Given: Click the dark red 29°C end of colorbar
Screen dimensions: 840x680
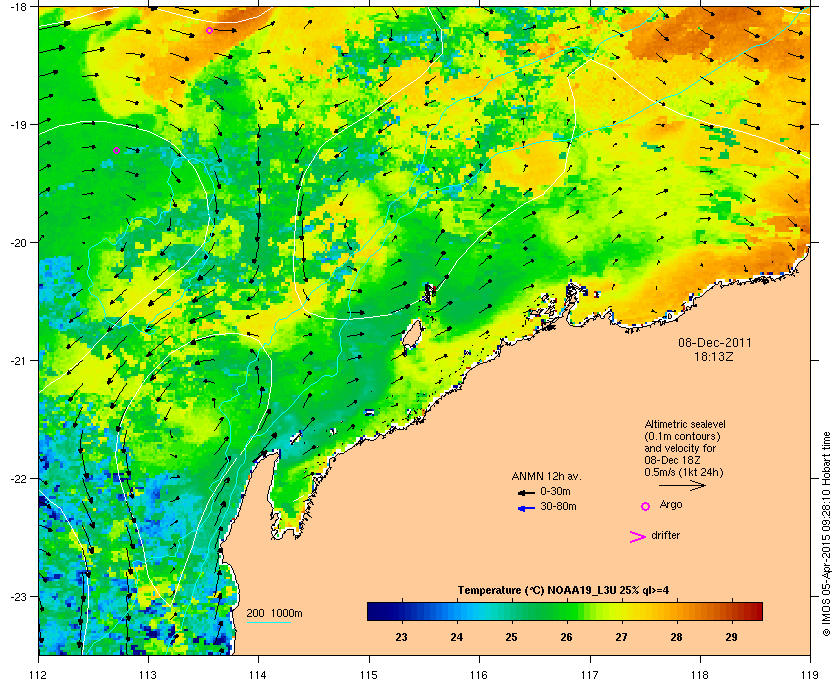Looking at the screenshot, I should [754, 611].
